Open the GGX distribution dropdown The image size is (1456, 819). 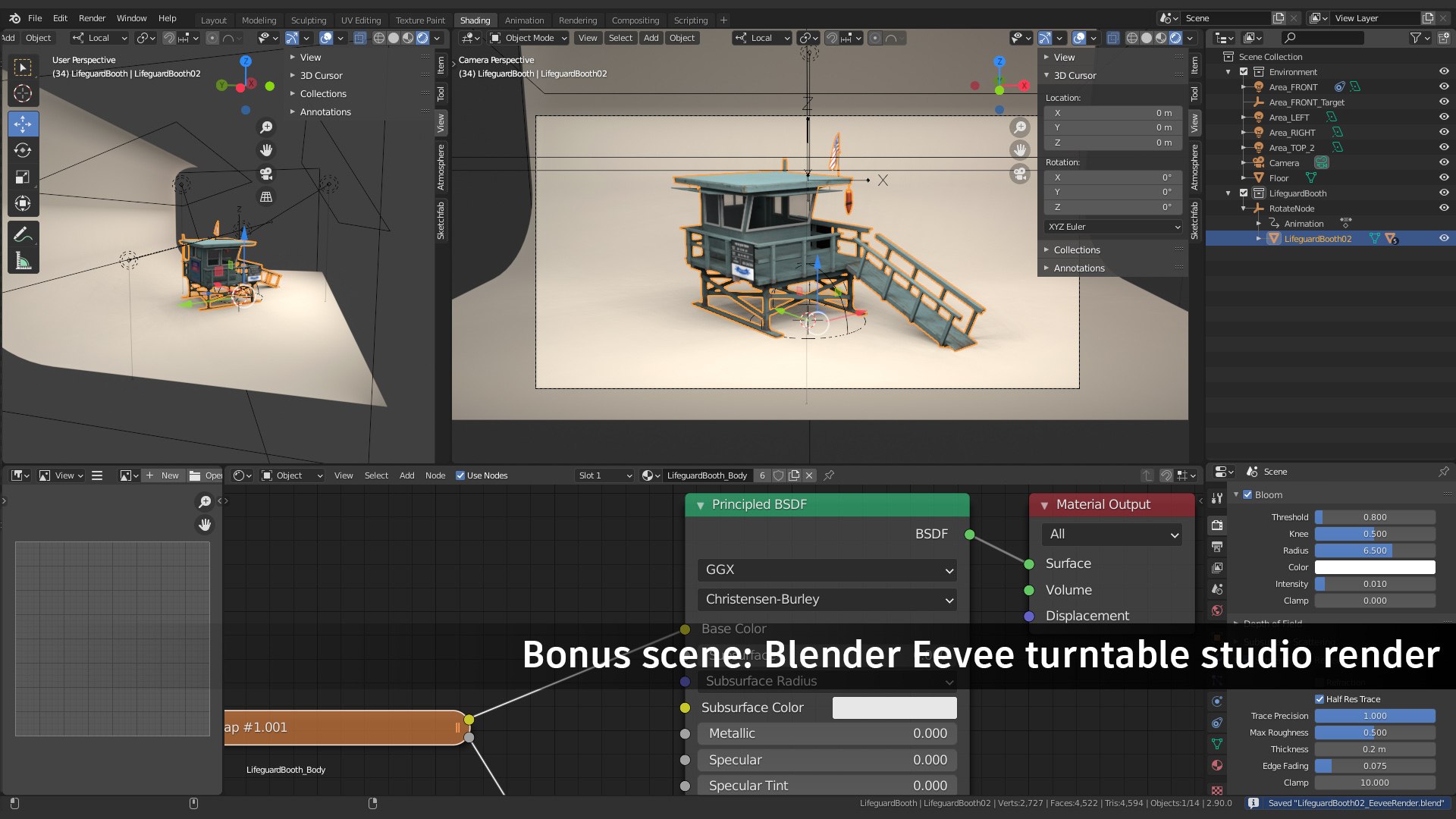tap(827, 570)
